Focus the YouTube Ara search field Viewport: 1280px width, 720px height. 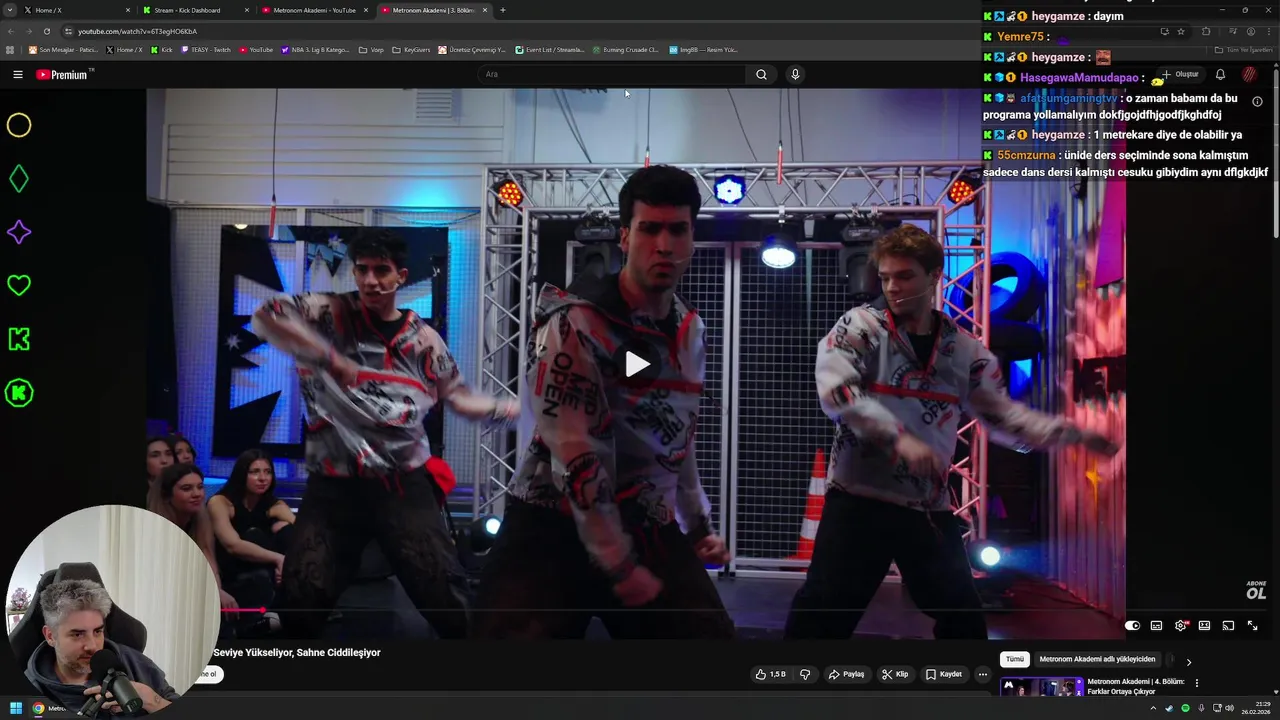tap(612, 74)
